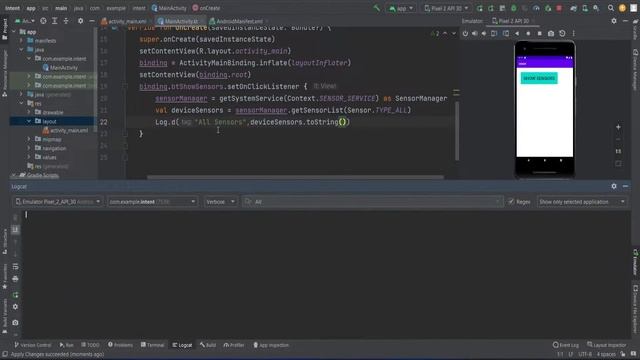Click Logcat screen capture camera icon
The image size is (640, 360).
pos(15,322)
